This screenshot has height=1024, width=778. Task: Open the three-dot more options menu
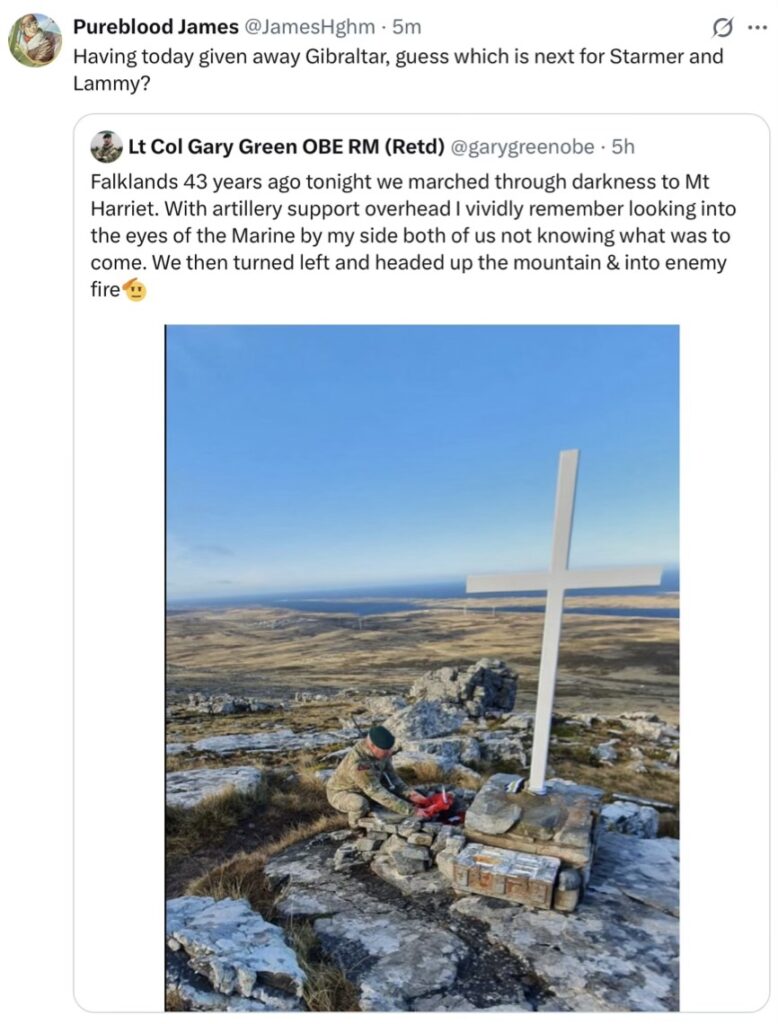(757, 27)
